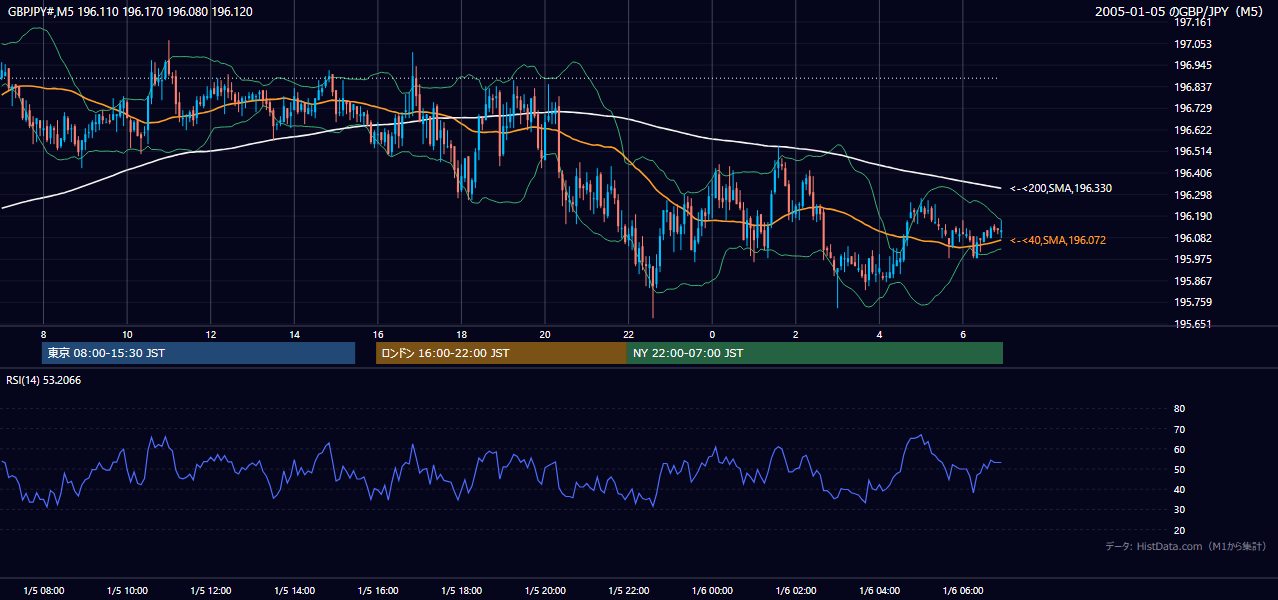Click RSI scale value 20

click(x=1179, y=531)
